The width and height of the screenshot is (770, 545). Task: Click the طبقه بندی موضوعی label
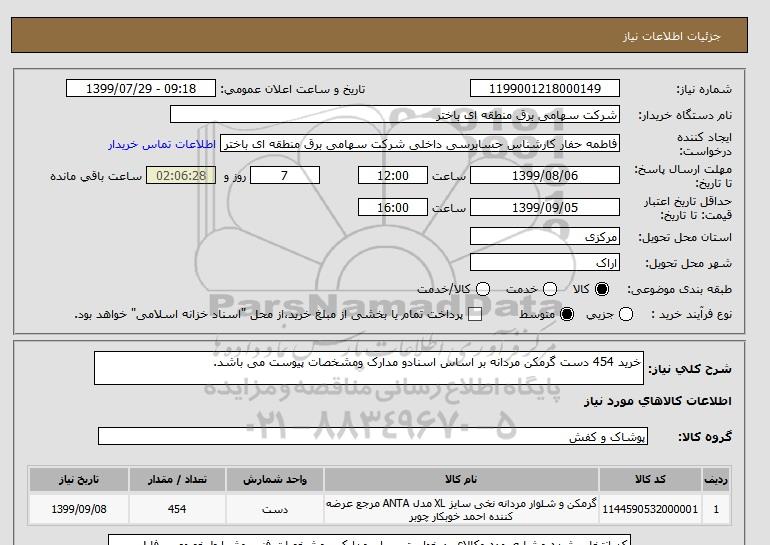tap(680, 290)
